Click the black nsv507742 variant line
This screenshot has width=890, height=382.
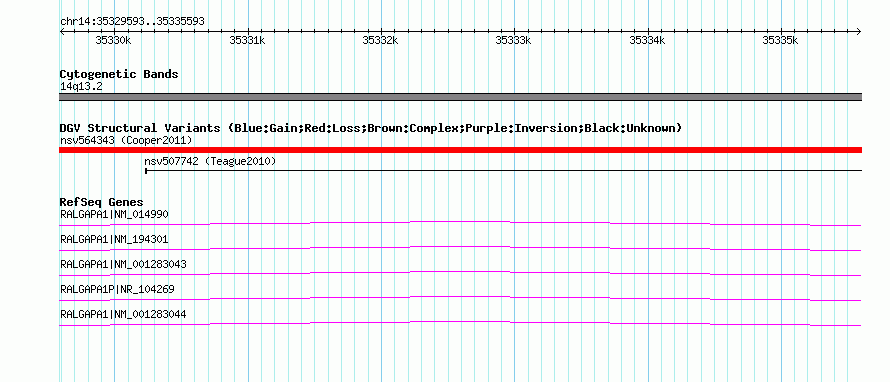pyautogui.click(x=503, y=170)
